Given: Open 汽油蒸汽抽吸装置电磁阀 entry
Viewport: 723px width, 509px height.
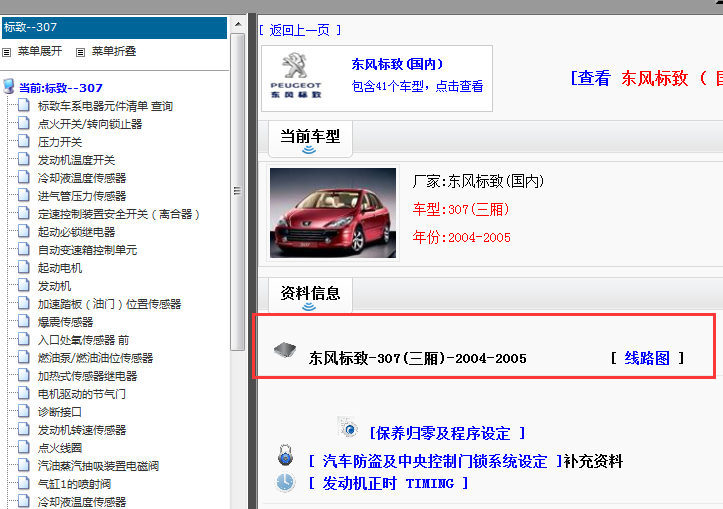Looking at the screenshot, I should tap(98, 466).
